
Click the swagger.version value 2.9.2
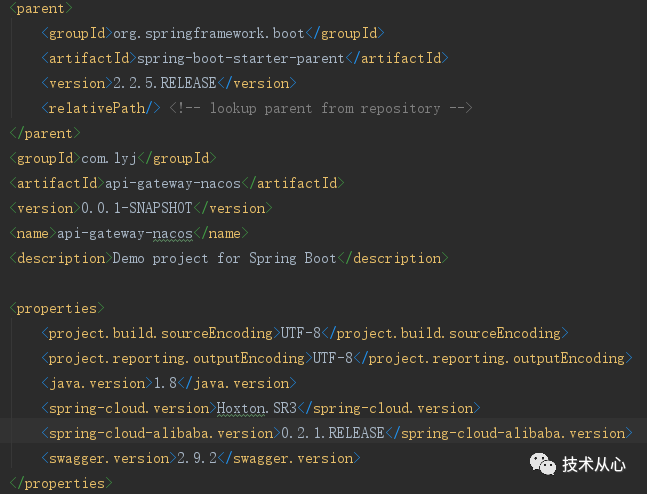point(198,458)
